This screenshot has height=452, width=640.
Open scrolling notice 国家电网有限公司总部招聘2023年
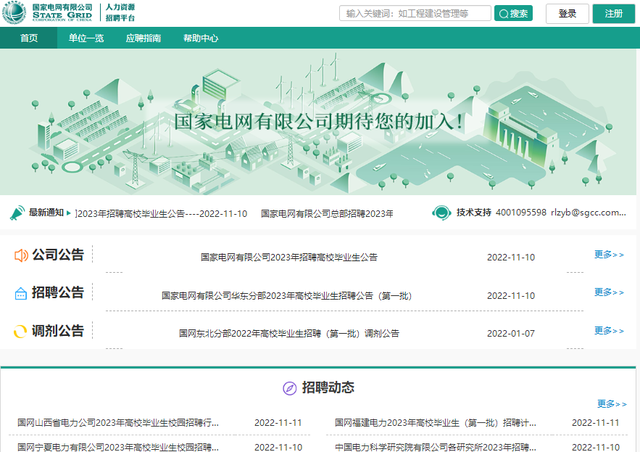(x=327, y=214)
